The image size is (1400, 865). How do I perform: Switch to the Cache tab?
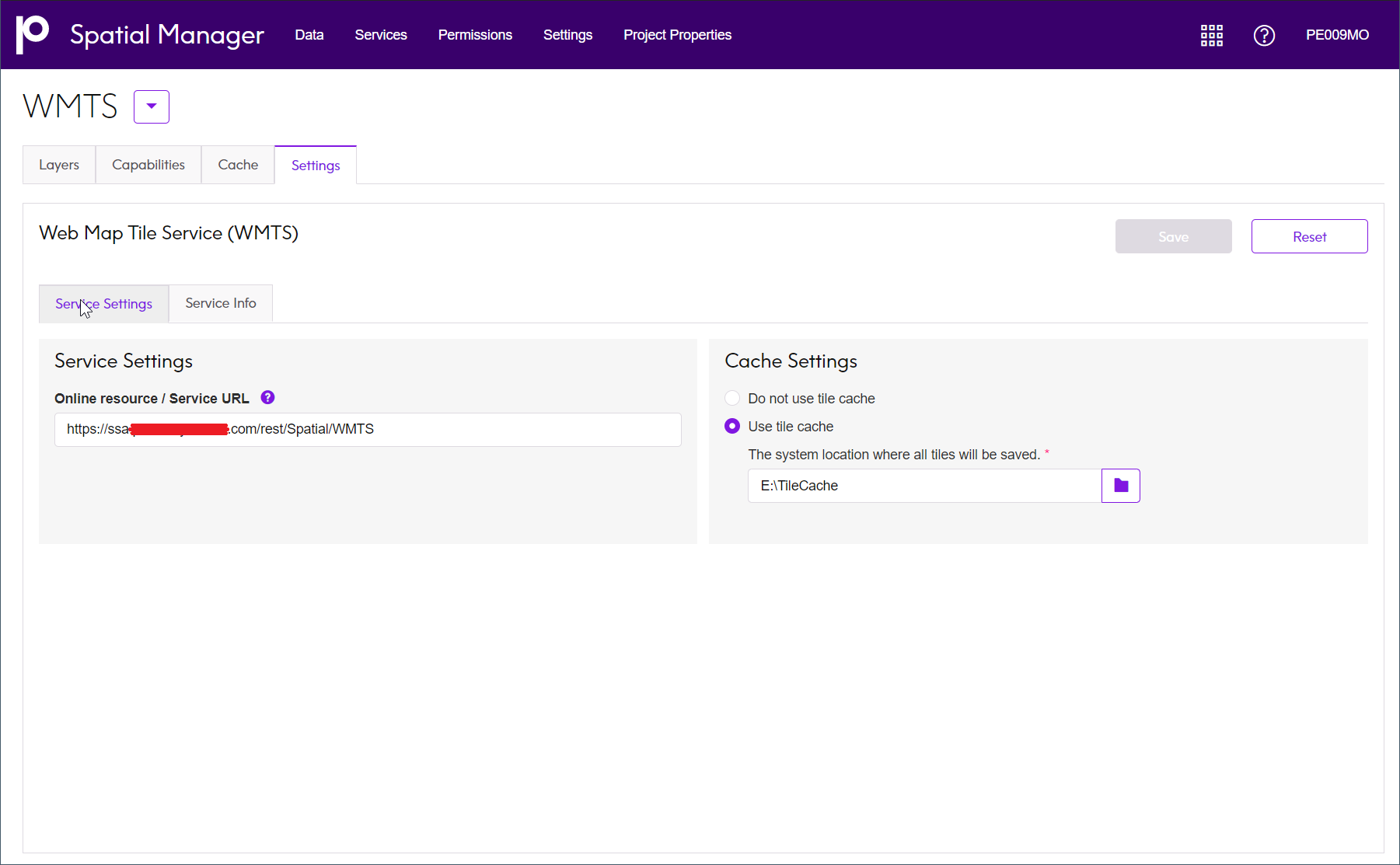(238, 165)
